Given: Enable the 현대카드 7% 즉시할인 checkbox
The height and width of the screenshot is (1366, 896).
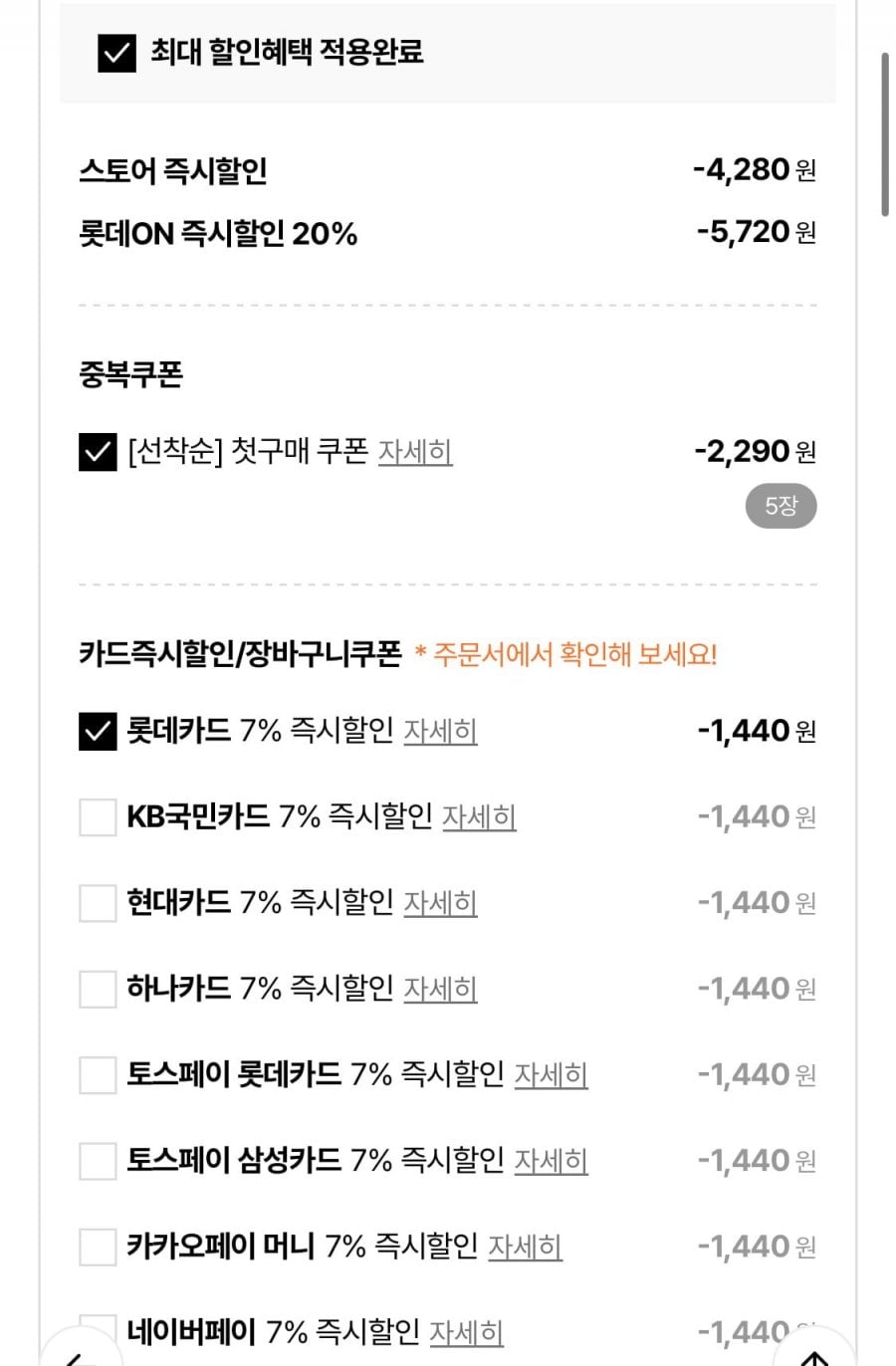Looking at the screenshot, I should 98,903.
